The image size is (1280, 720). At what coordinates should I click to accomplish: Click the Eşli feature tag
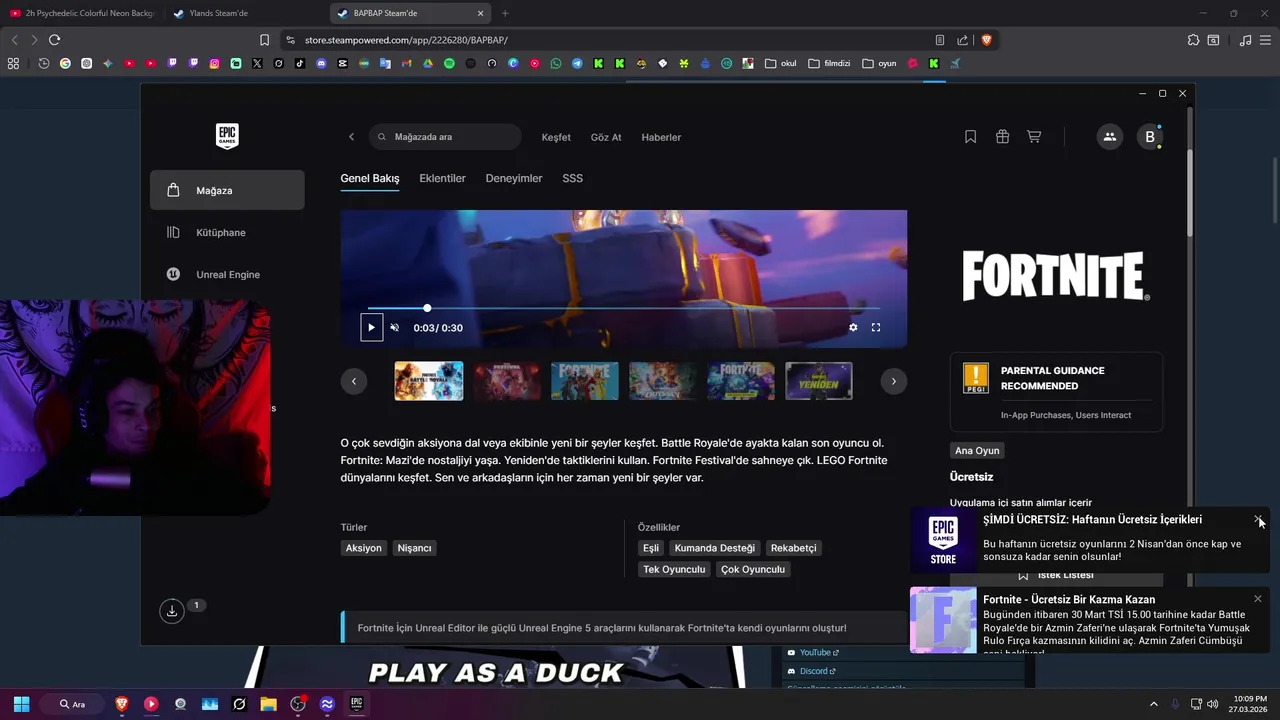651,548
